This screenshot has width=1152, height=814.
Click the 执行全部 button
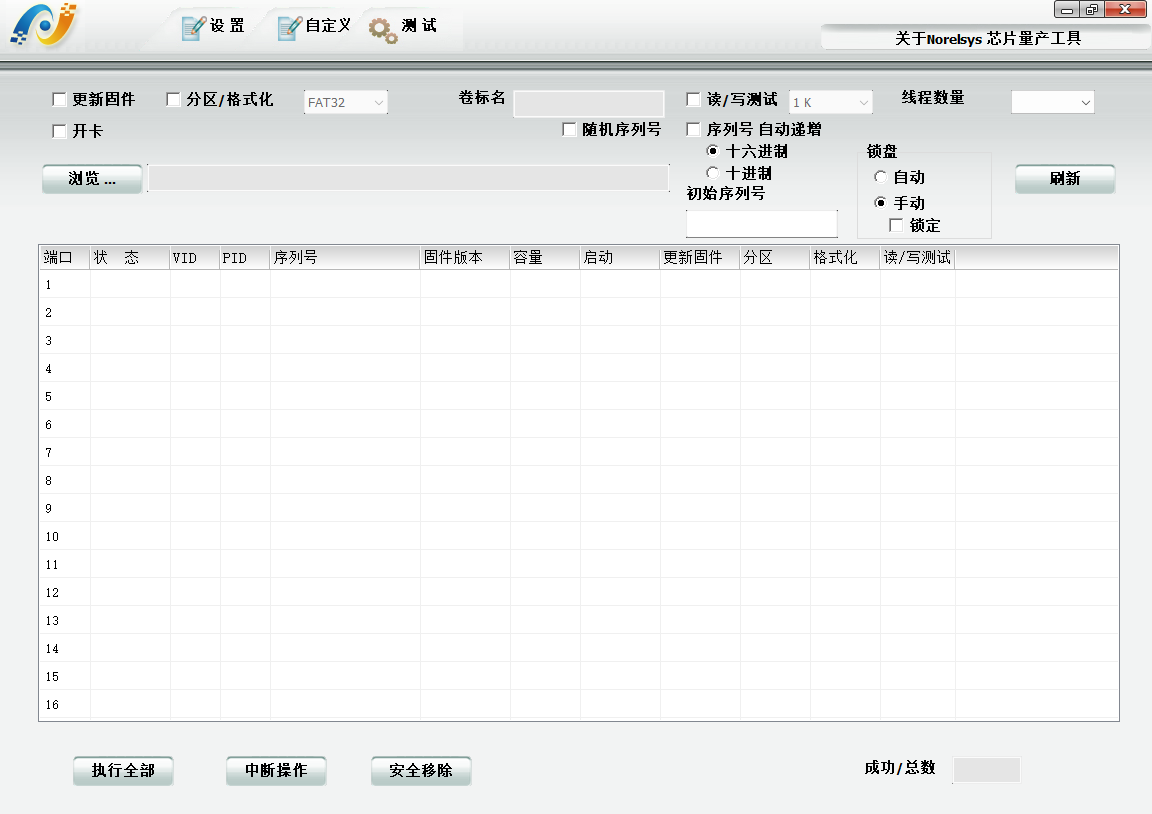pos(123,771)
